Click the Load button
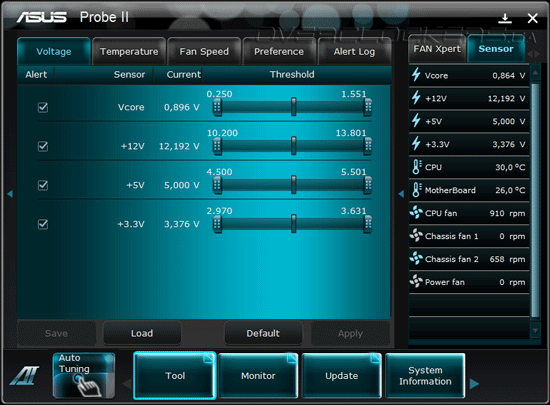Viewport: 550px width, 405px height. [x=142, y=333]
